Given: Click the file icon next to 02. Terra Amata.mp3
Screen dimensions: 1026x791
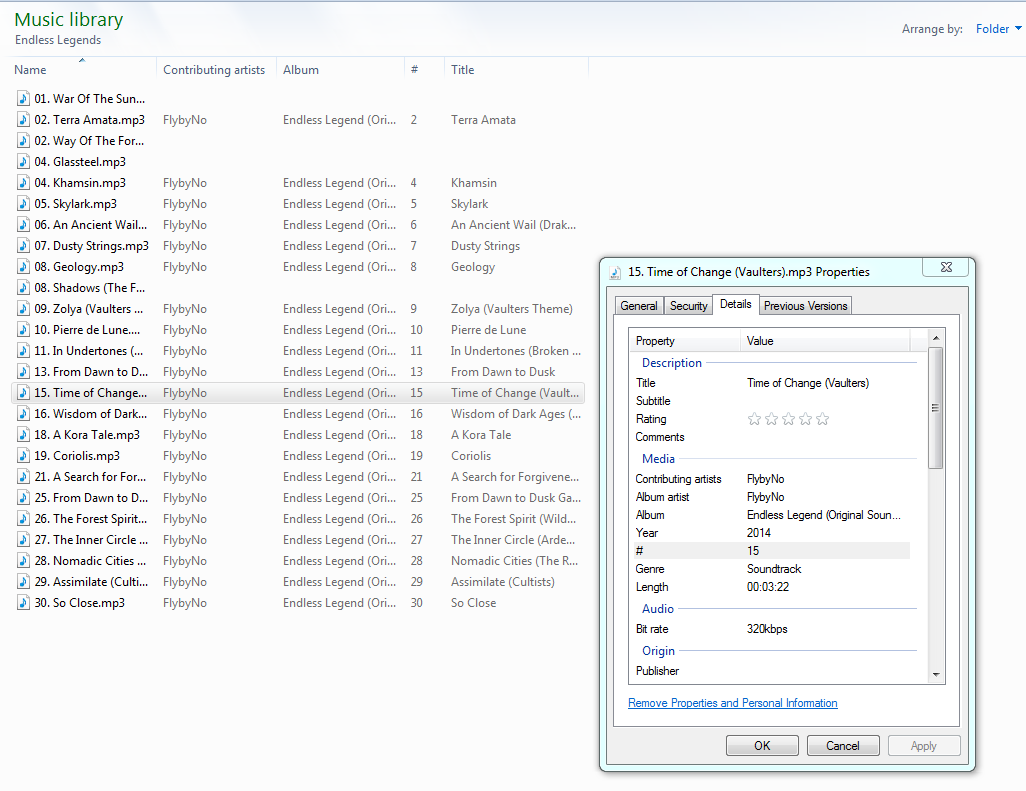Looking at the screenshot, I should coord(24,120).
